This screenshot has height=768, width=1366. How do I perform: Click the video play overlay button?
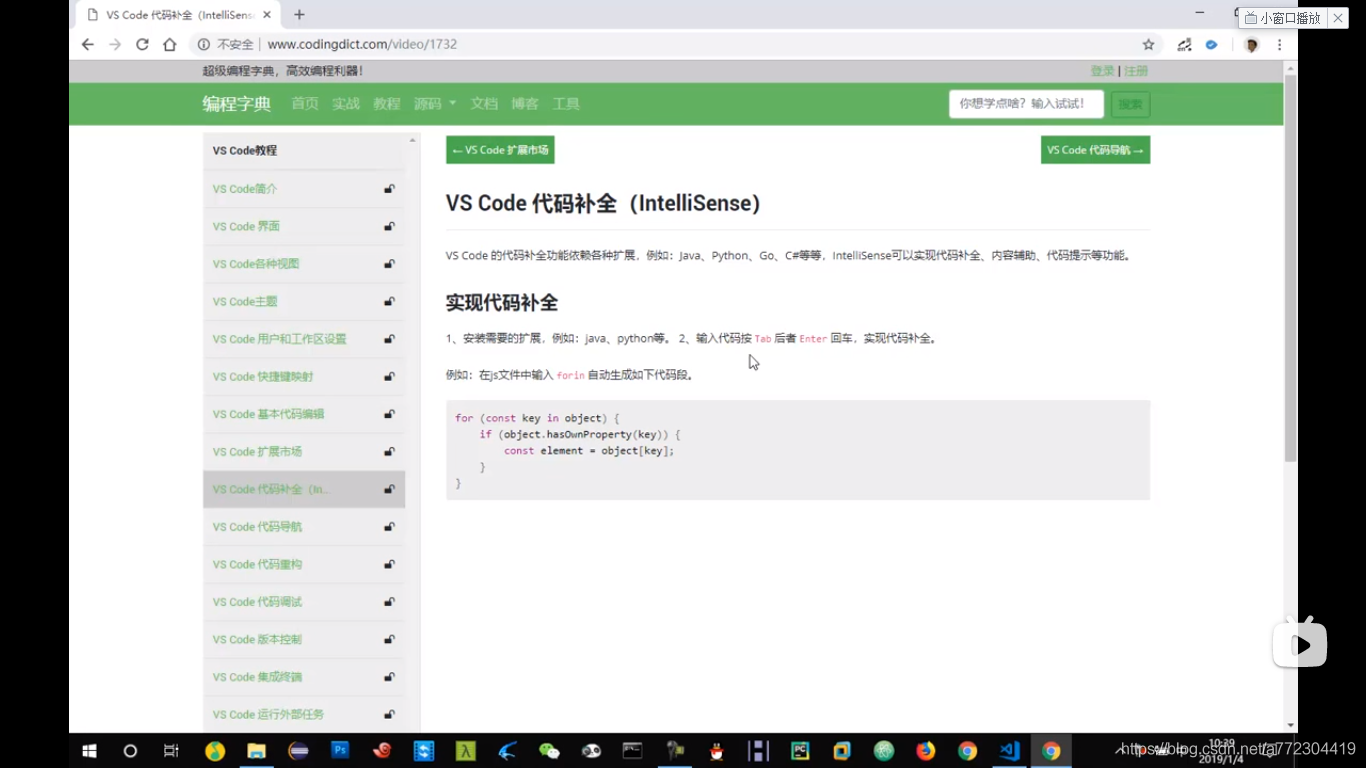pos(1300,645)
